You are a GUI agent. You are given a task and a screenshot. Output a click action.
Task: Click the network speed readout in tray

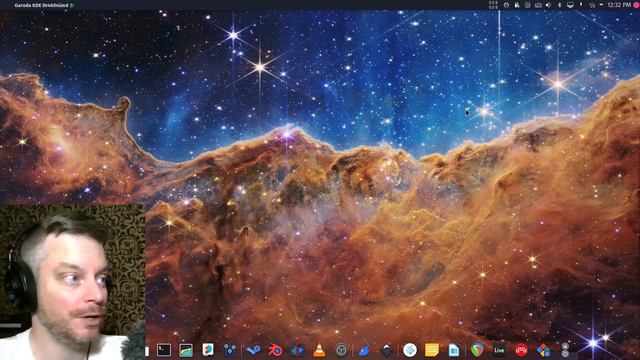[493, 5]
